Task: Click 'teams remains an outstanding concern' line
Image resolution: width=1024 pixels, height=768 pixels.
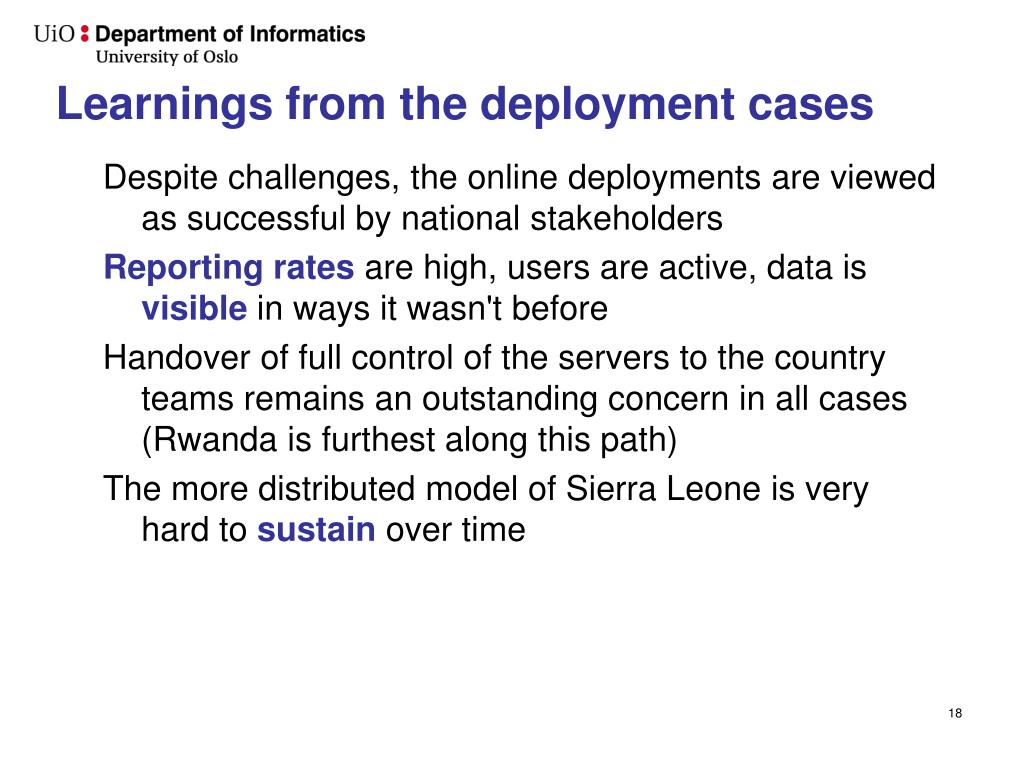Action: coord(524,398)
